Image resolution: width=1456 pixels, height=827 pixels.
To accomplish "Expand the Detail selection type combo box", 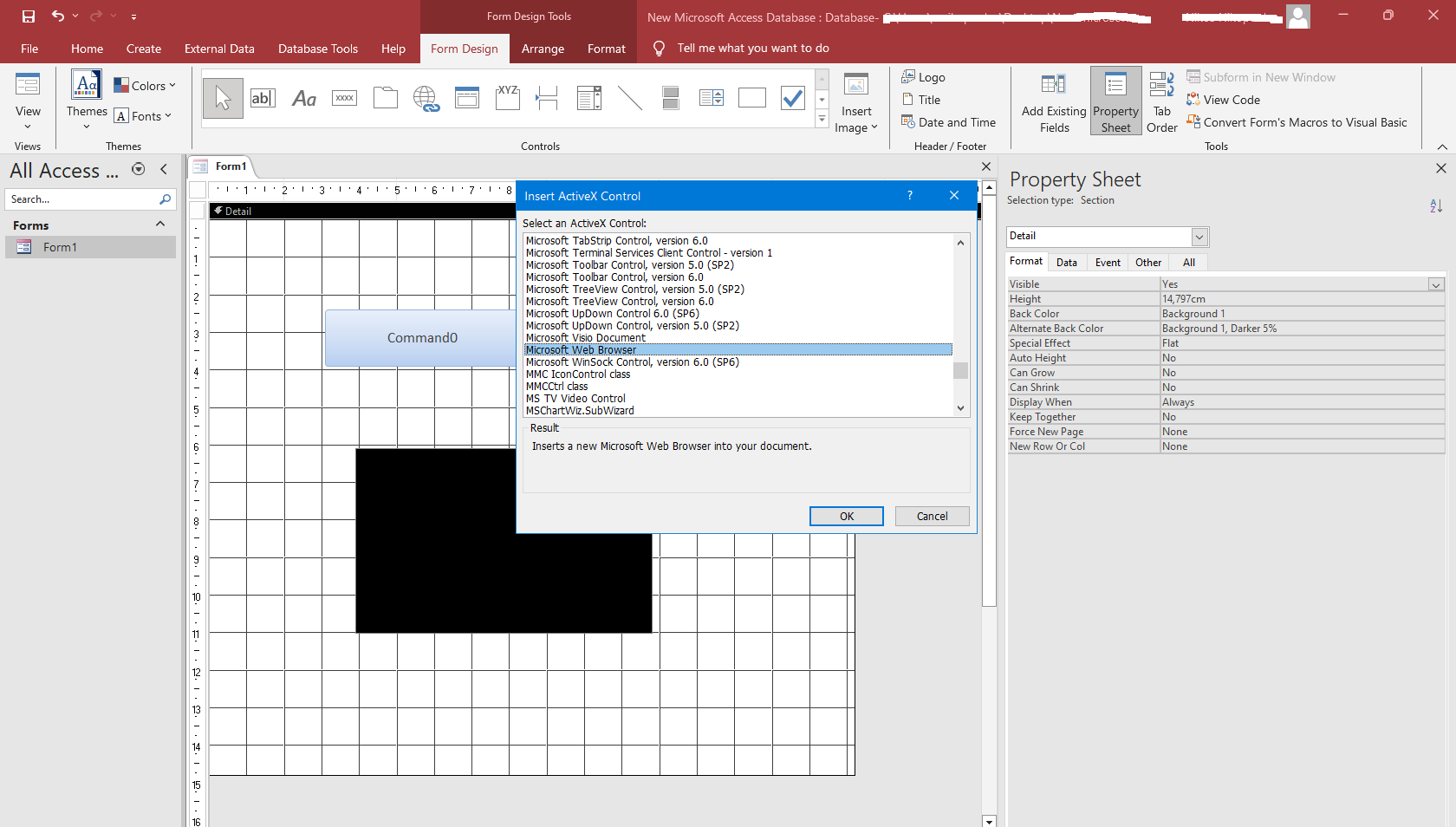I will 1199,237.
